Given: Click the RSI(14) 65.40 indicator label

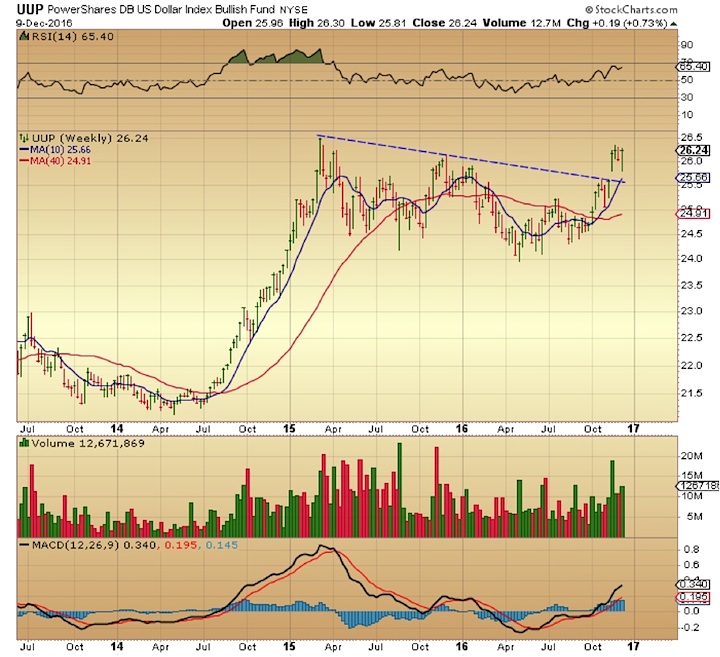Looking at the screenshot, I should [x=73, y=36].
